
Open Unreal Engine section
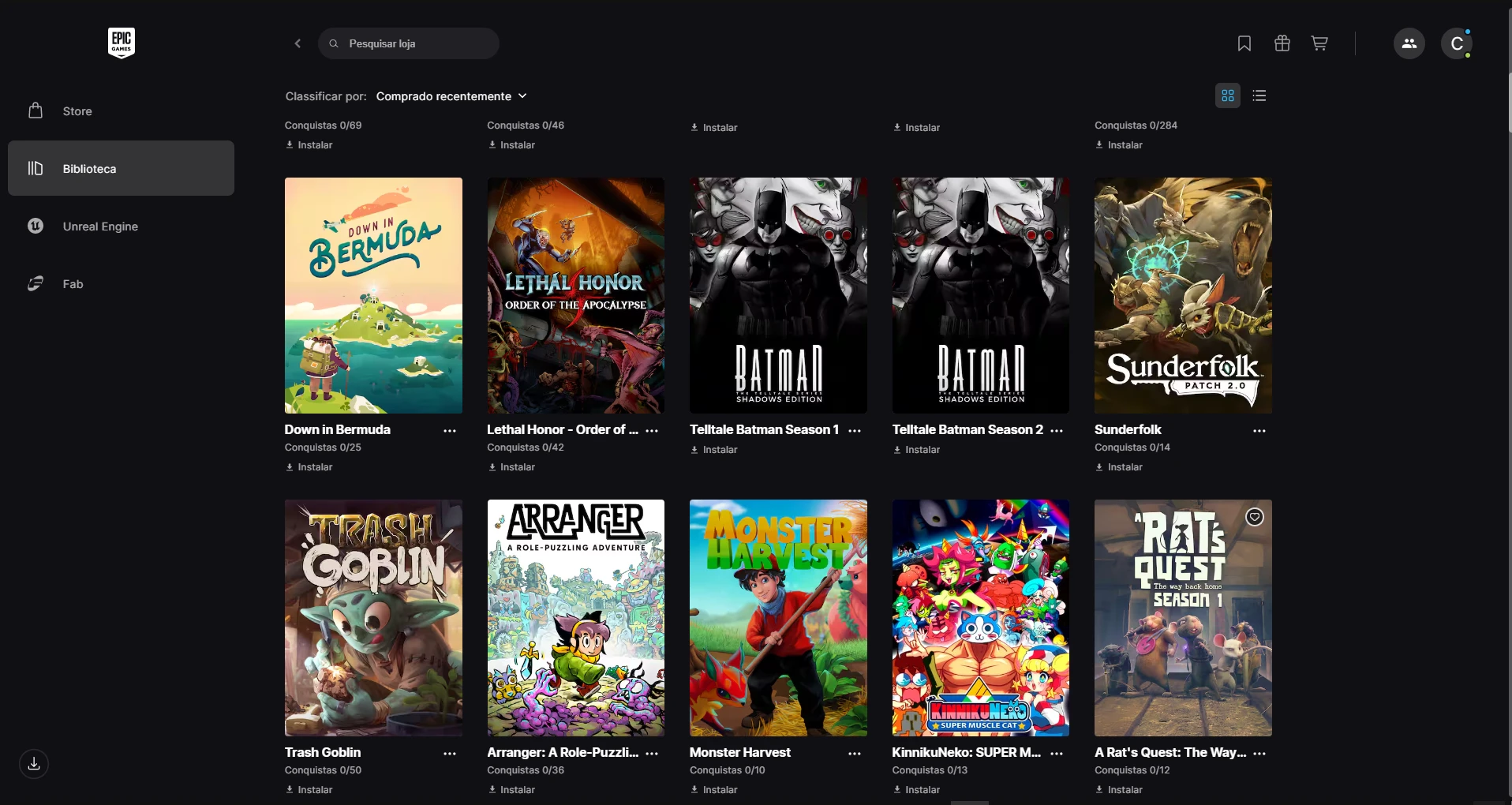(121, 227)
